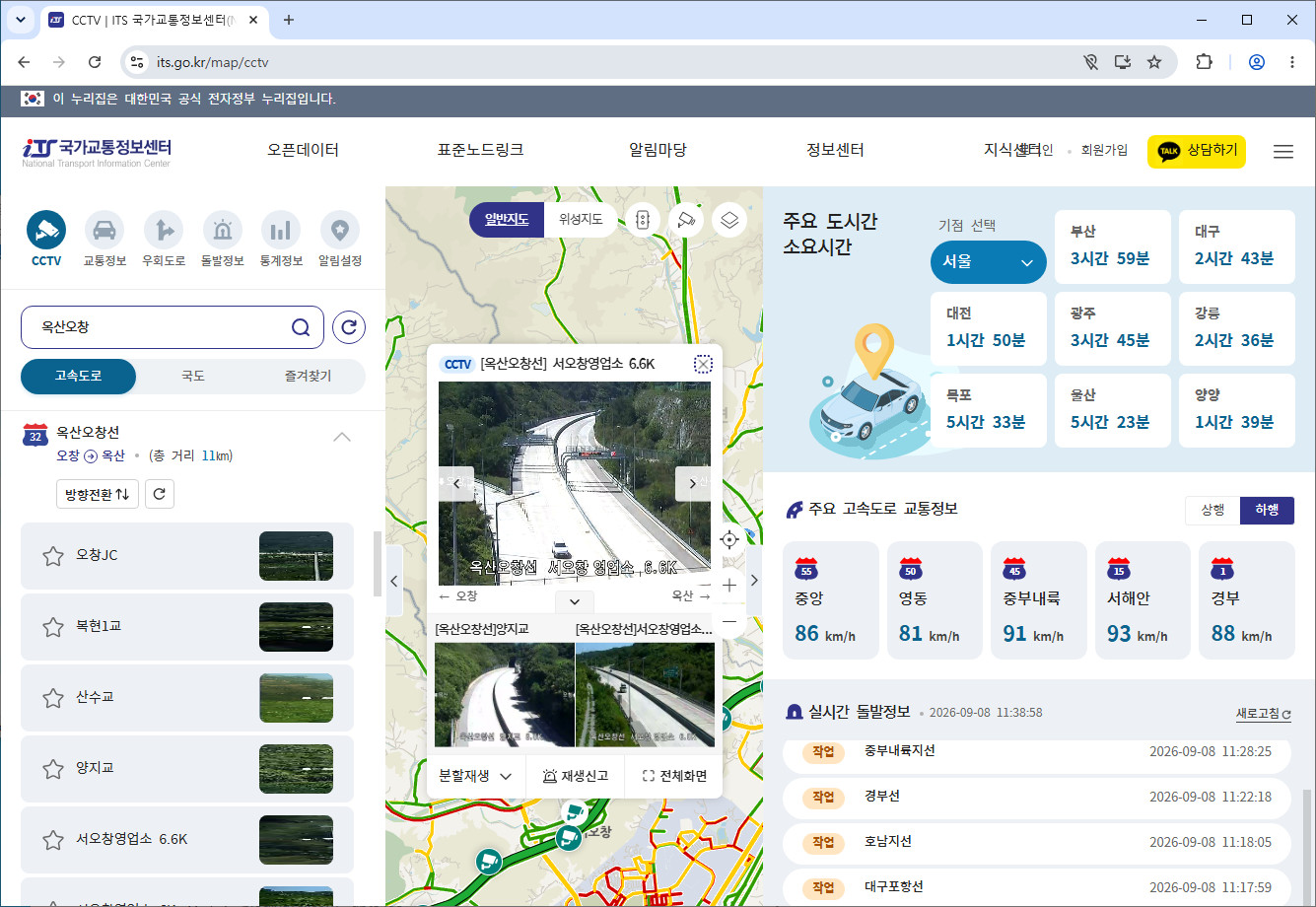Open the hamburger menu icon
Image resolution: width=1316 pixels, height=907 pixels.
coord(1283,152)
